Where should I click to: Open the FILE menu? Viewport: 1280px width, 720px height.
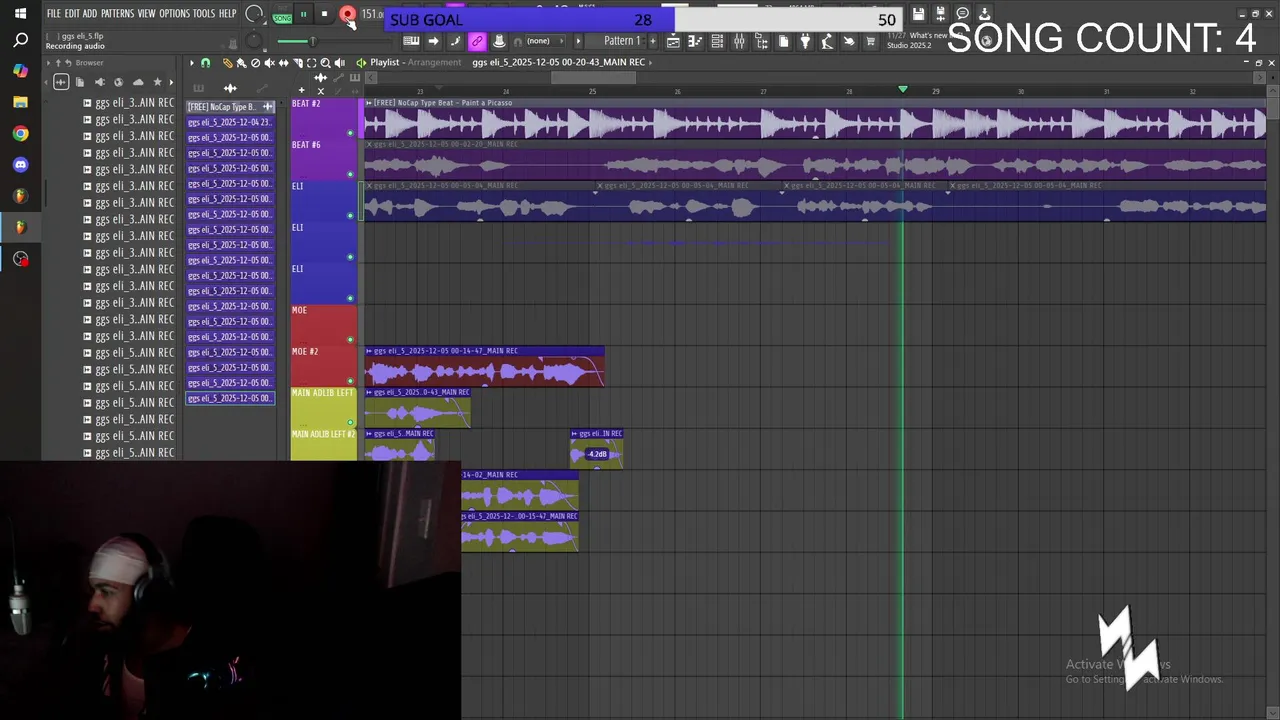pyautogui.click(x=54, y=14)
